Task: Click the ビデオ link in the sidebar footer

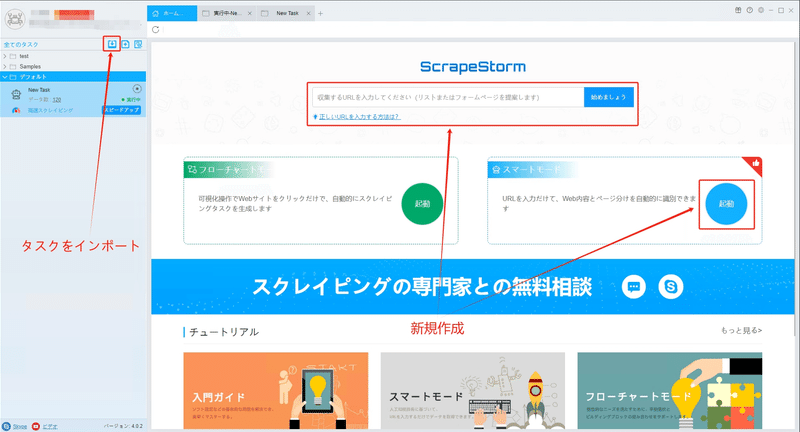Action: pos(49,426)
